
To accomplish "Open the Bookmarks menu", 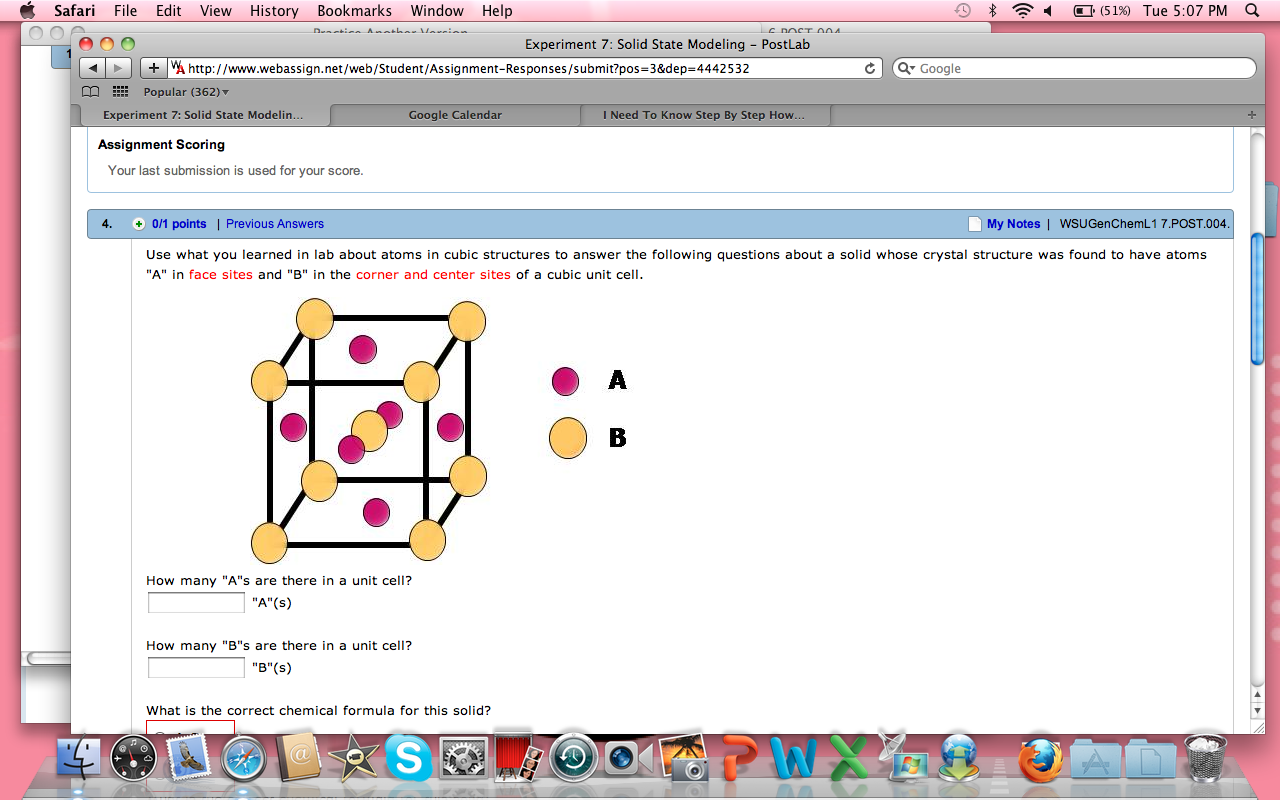I will (354, 11).
